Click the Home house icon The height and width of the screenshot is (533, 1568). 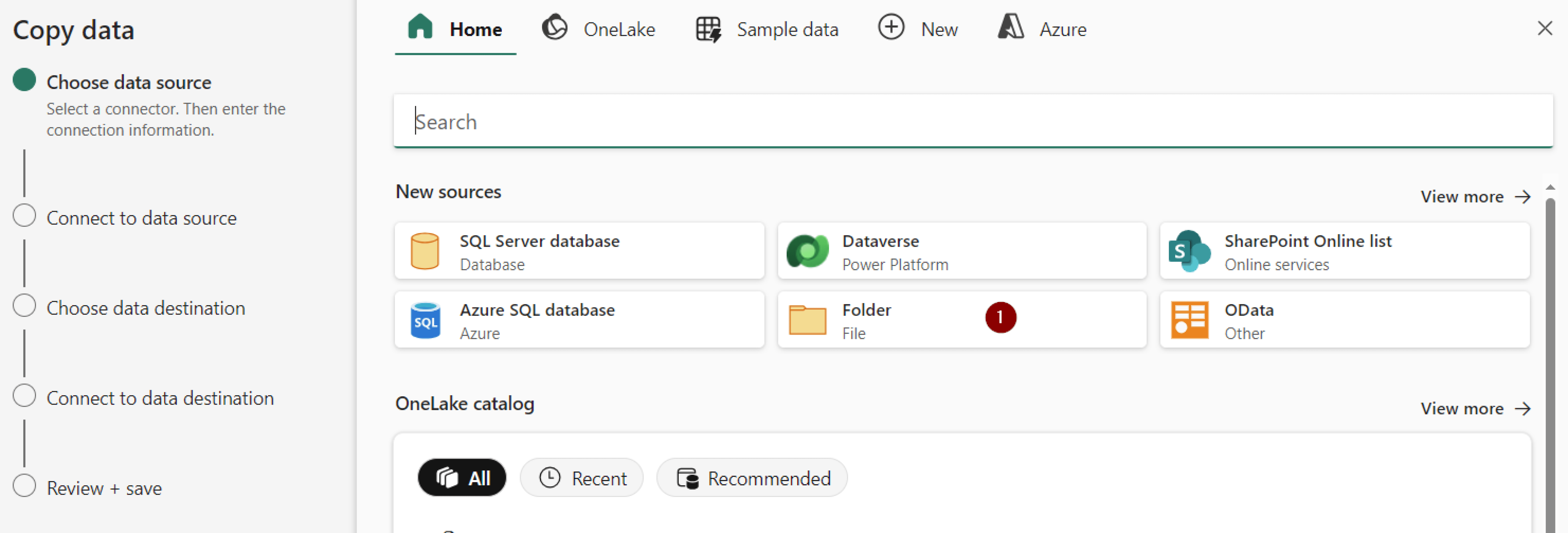coord(420,27)
